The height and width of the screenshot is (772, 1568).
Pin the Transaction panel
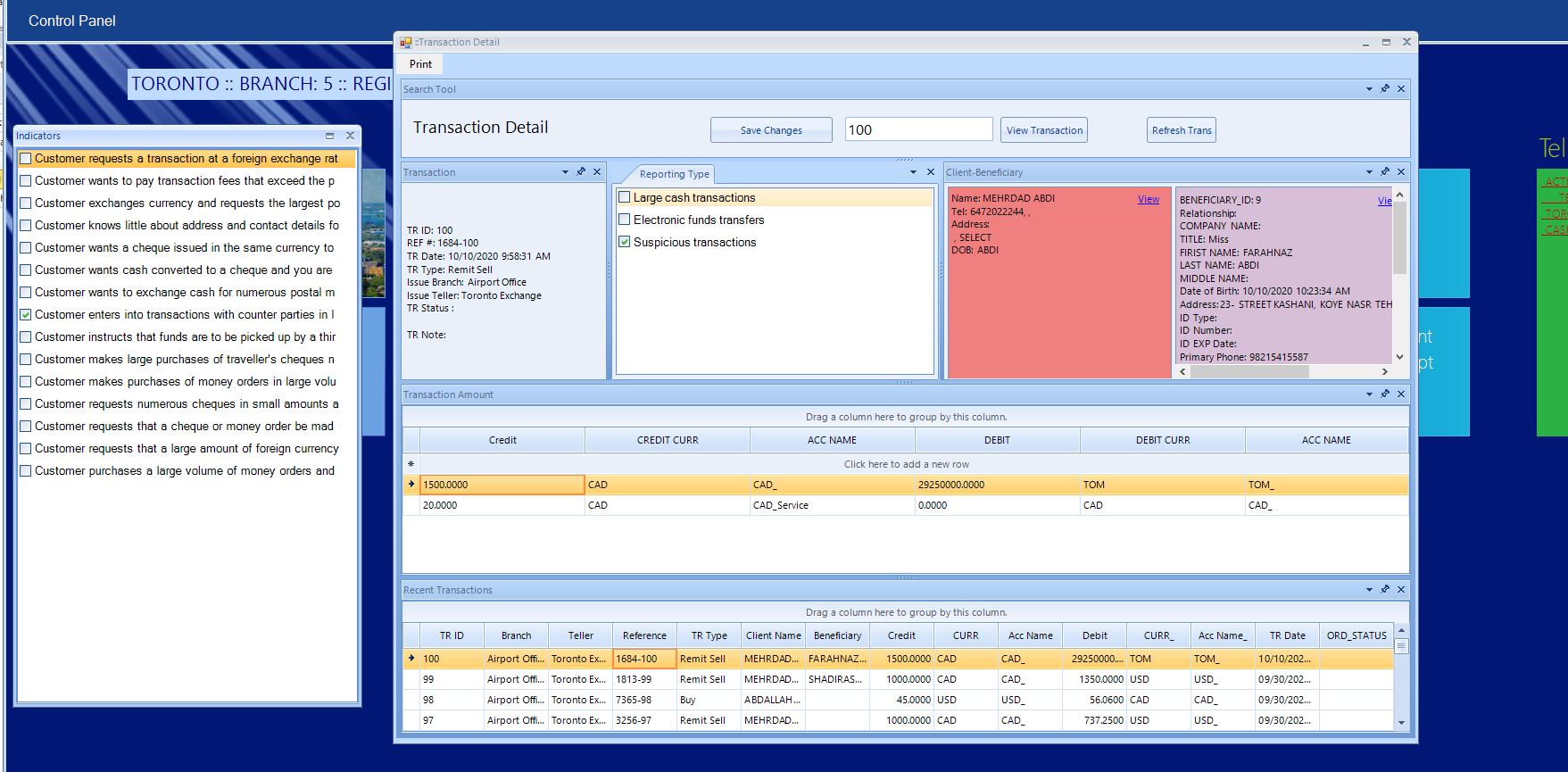pos(581,171)
